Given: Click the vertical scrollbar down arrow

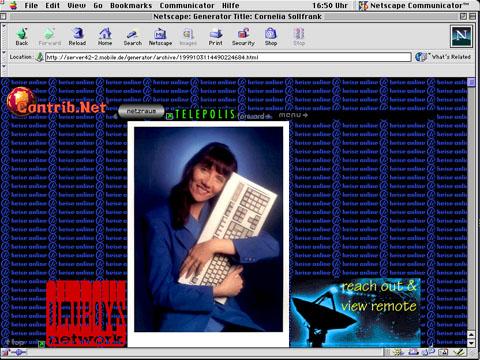Looking at the screenshot, I should 471,343.
